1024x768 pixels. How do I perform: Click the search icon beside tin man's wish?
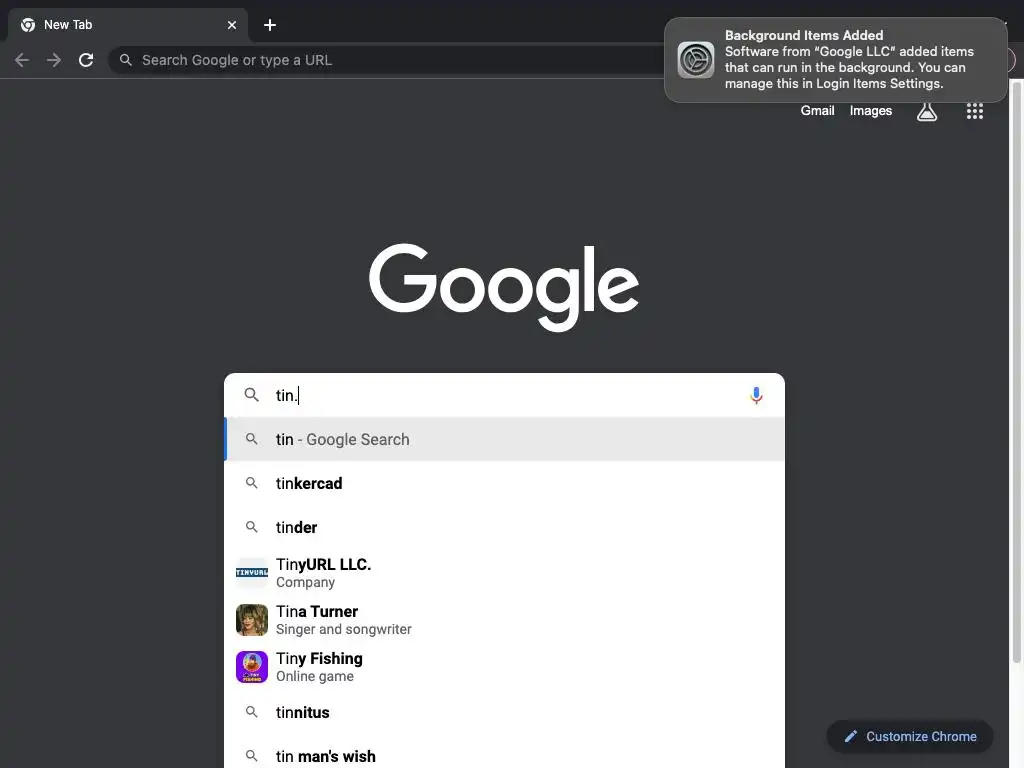click(251, 756)
